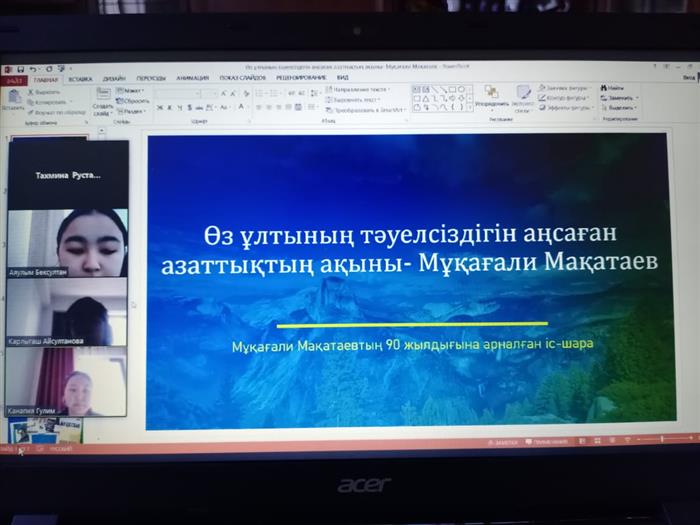Switch to the Вставка (Insert) tab
The image size is (700, 525).
click(x=81, y=78)
